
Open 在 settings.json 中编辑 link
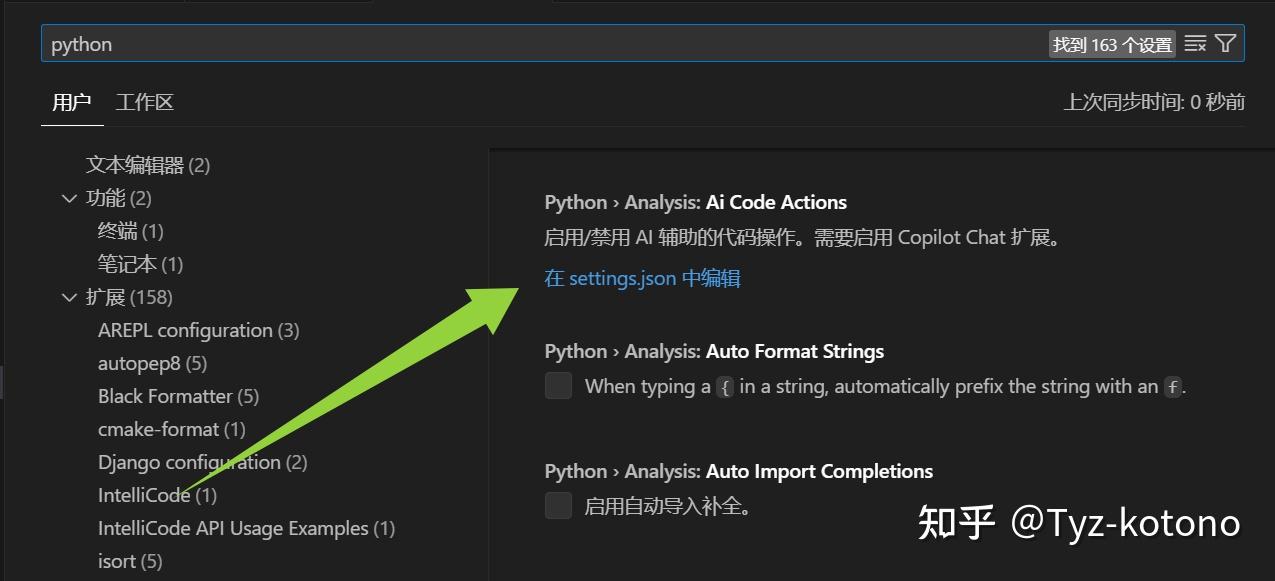click(641, 277)
